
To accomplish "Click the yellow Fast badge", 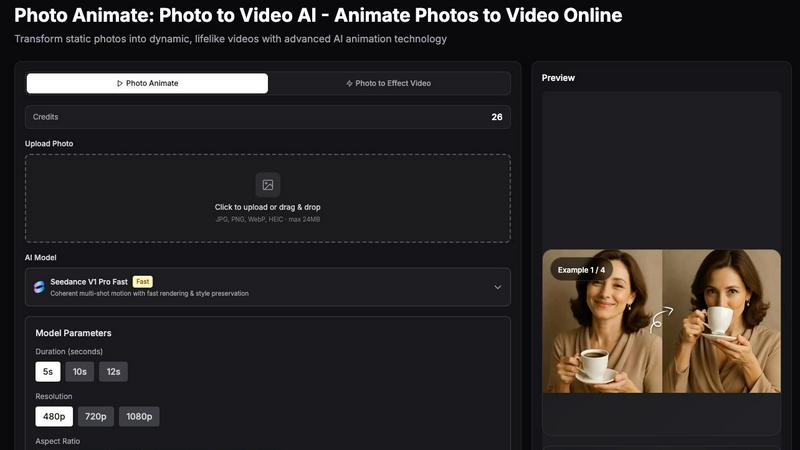I will point(142,282).
